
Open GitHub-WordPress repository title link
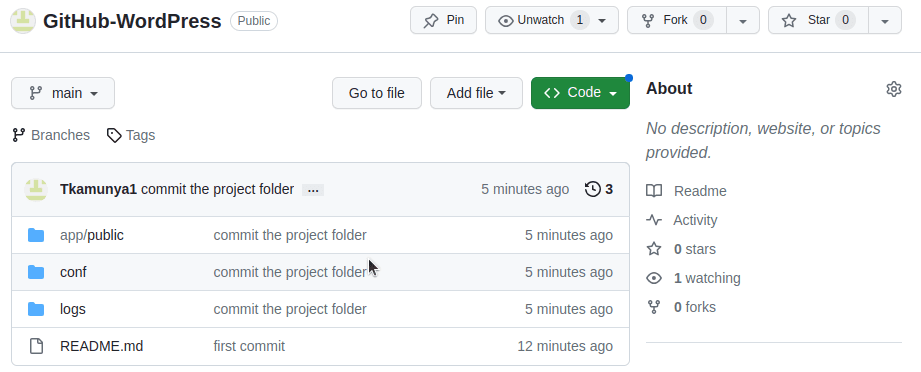click(x=132, y=21)
